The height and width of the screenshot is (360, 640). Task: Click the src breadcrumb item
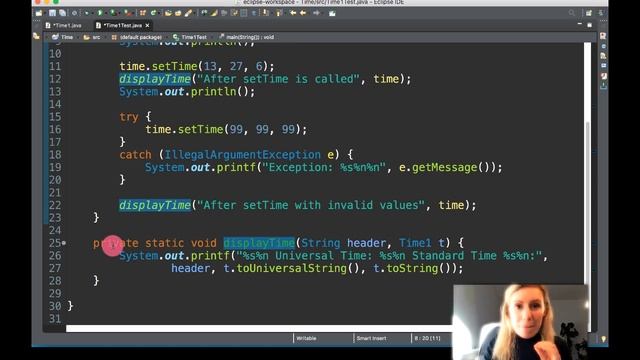tap(92, 37)
